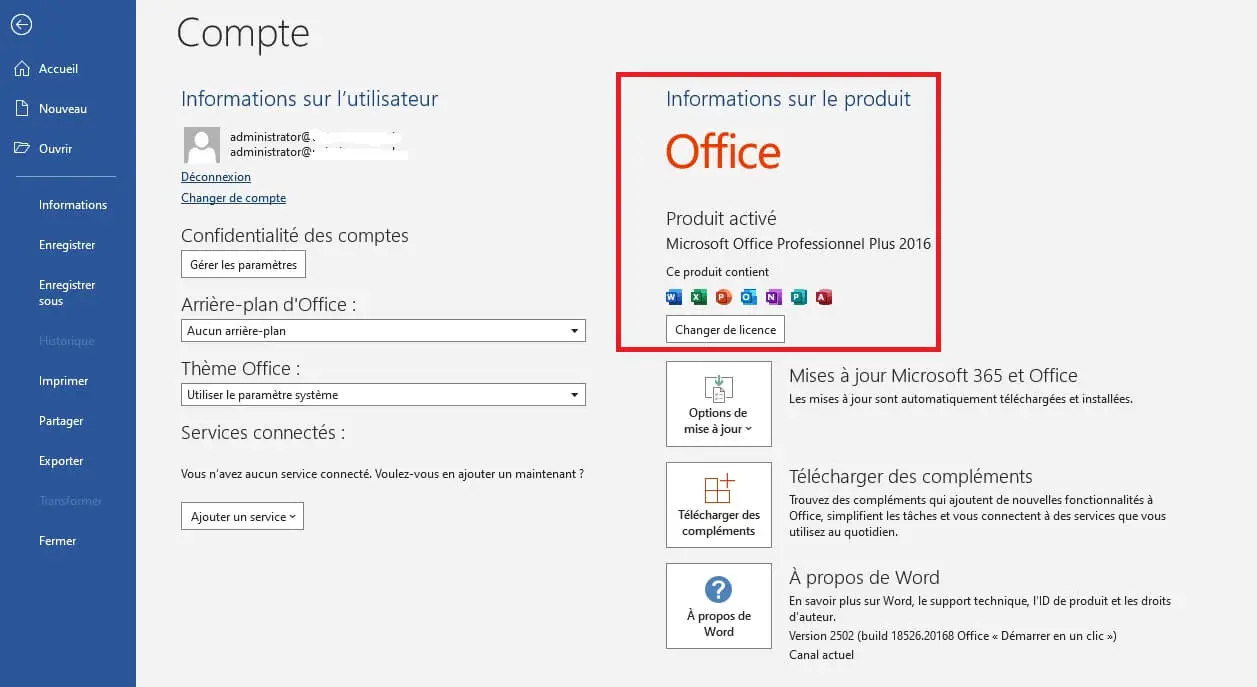Click the Services connectés heading
This screenshot has height=687, width=1257.
(x=263, y=433)
